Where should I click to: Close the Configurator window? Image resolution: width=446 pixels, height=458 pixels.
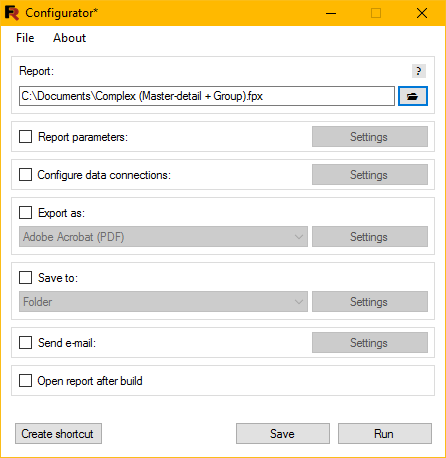point(422,13)
